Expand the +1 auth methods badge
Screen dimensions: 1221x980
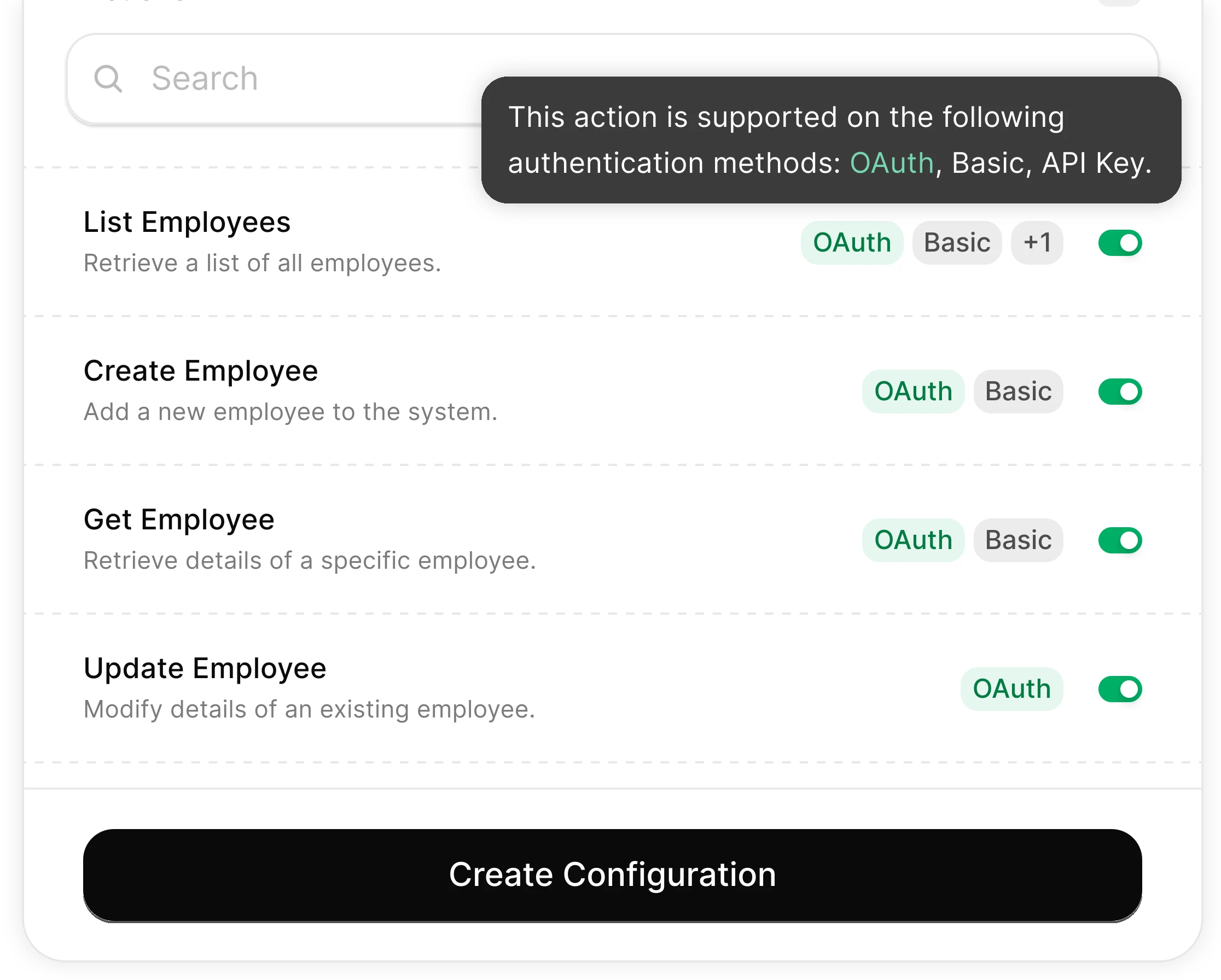click(1037, 243)
